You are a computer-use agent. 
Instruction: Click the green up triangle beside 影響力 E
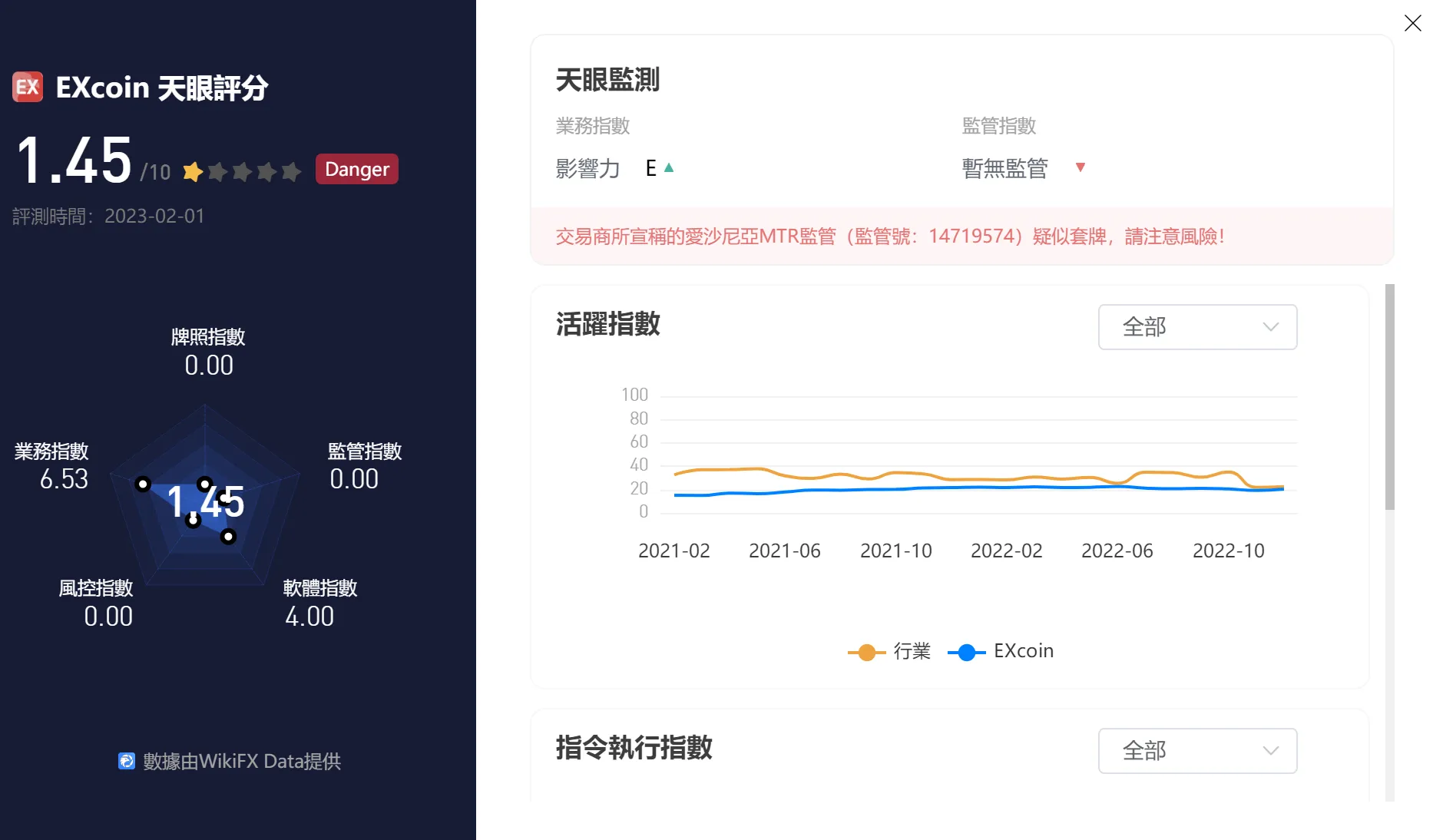[669, 167]
